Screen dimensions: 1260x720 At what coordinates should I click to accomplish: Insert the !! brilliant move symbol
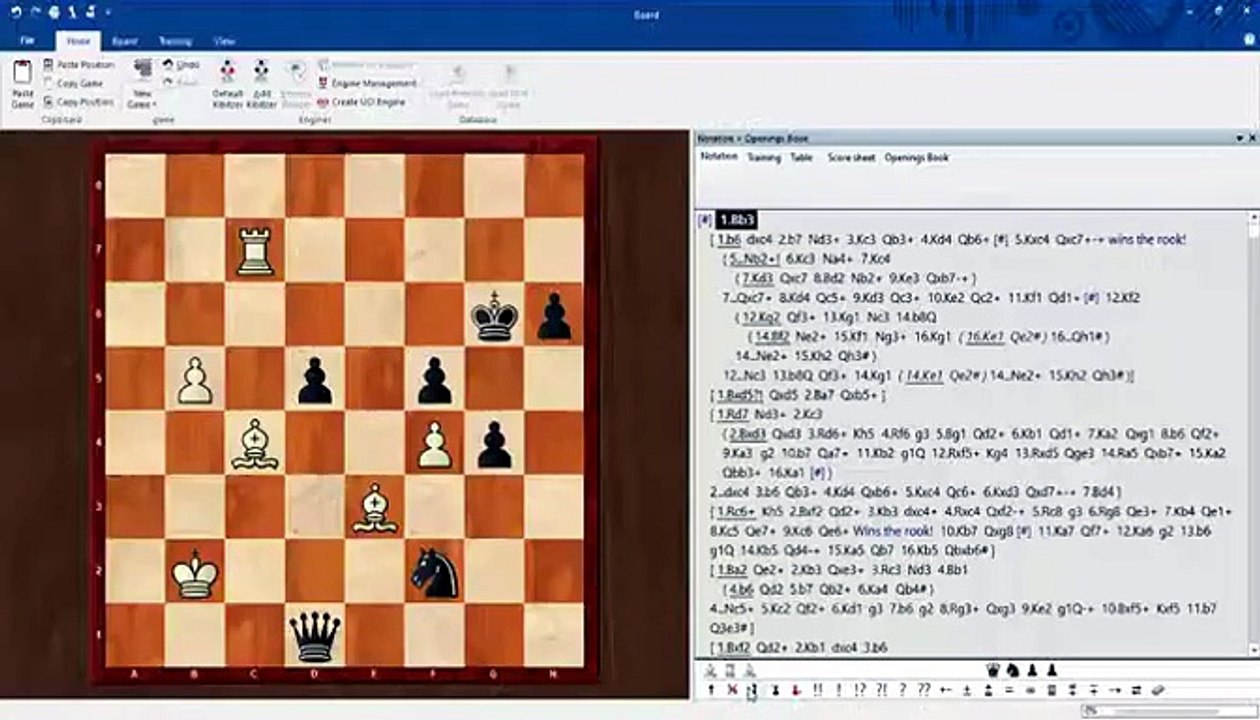tap(818, 690)
